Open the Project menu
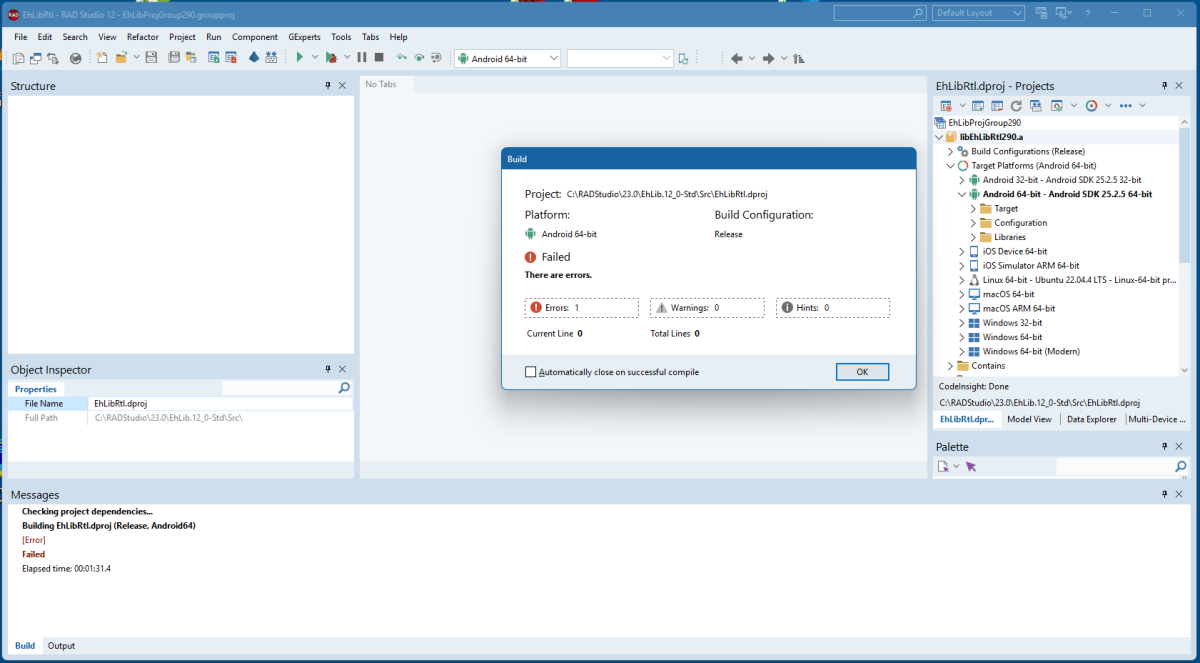Viewport: 1200px width, 663px height. 182,37
